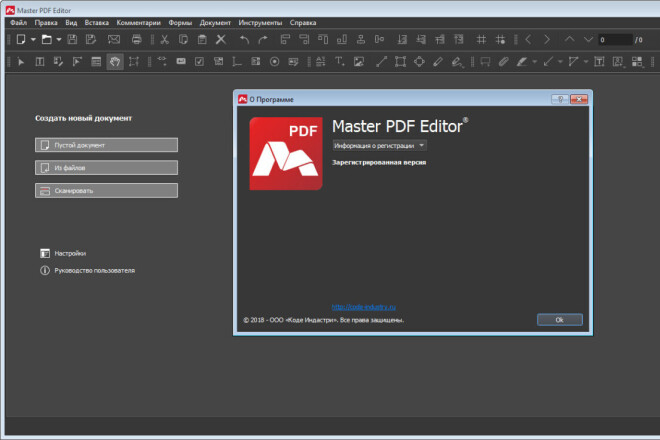
Task: Click the Save floppy disk icon
Action: click(72, 40)
